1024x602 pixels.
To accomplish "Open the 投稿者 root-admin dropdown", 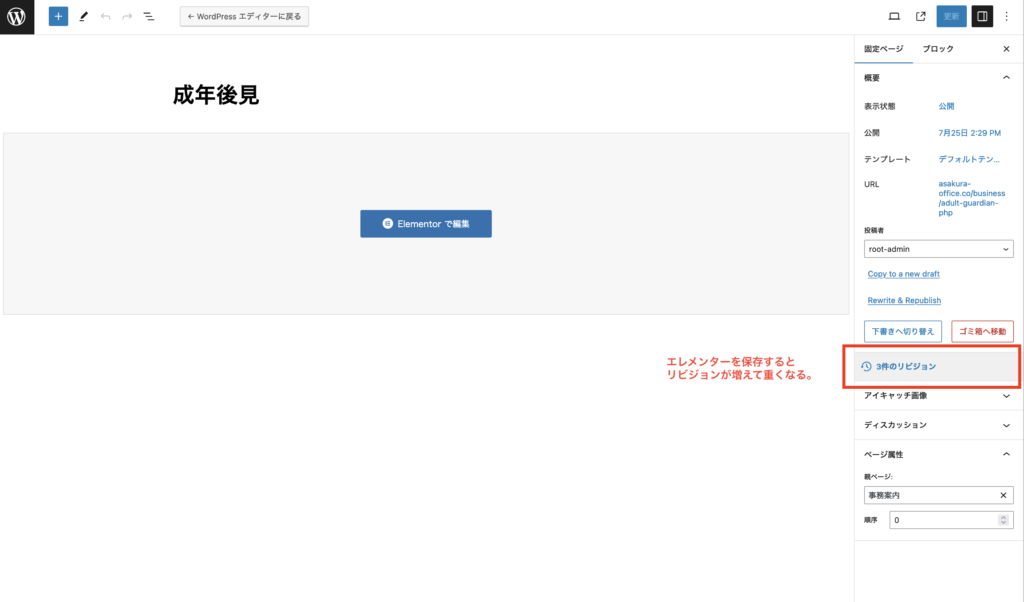I will 938,249.
